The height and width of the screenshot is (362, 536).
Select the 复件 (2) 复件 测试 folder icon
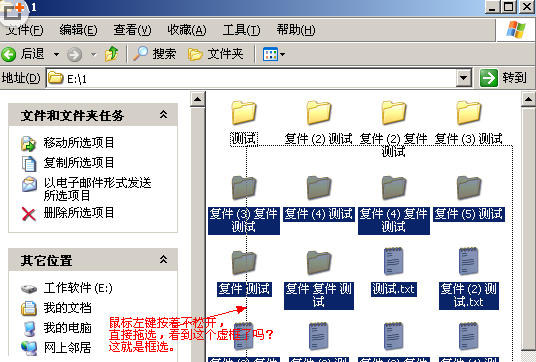pos(393,112)
